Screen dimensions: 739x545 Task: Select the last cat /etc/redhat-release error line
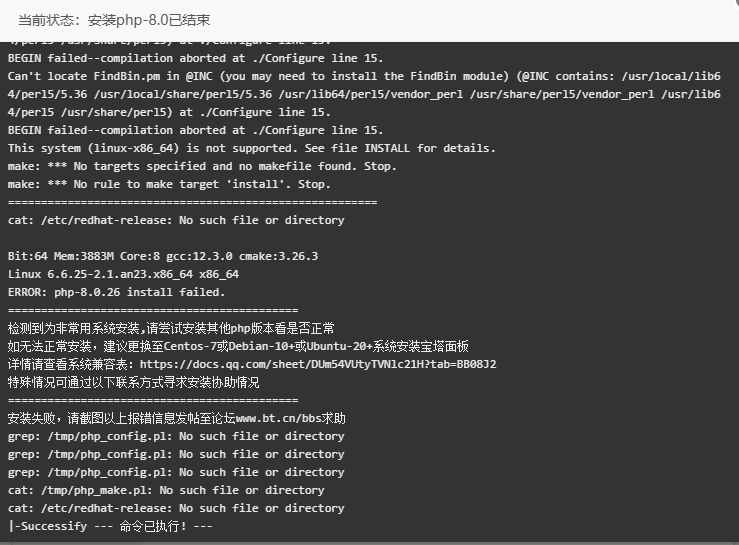click(x=176, y=508)
